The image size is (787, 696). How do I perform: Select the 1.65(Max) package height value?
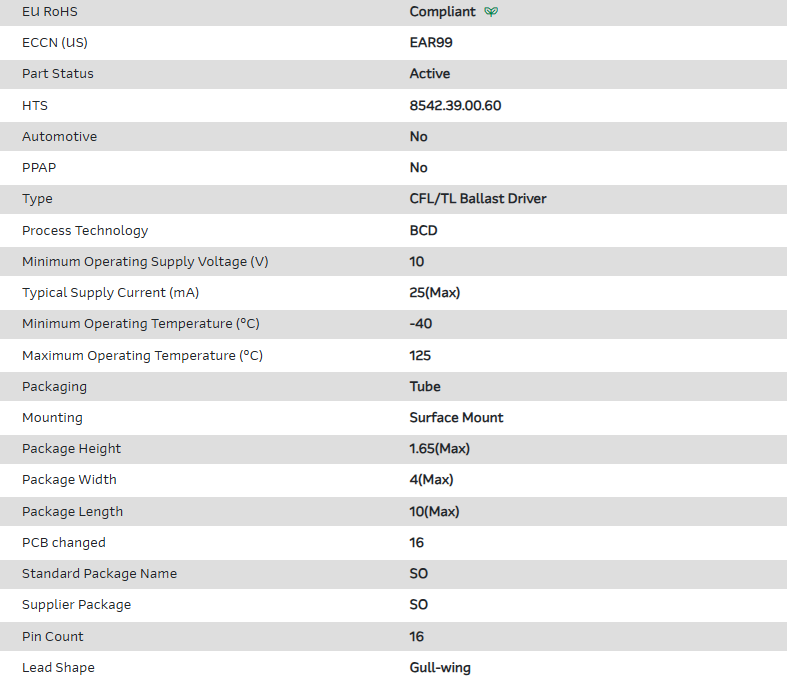[439, 449]
